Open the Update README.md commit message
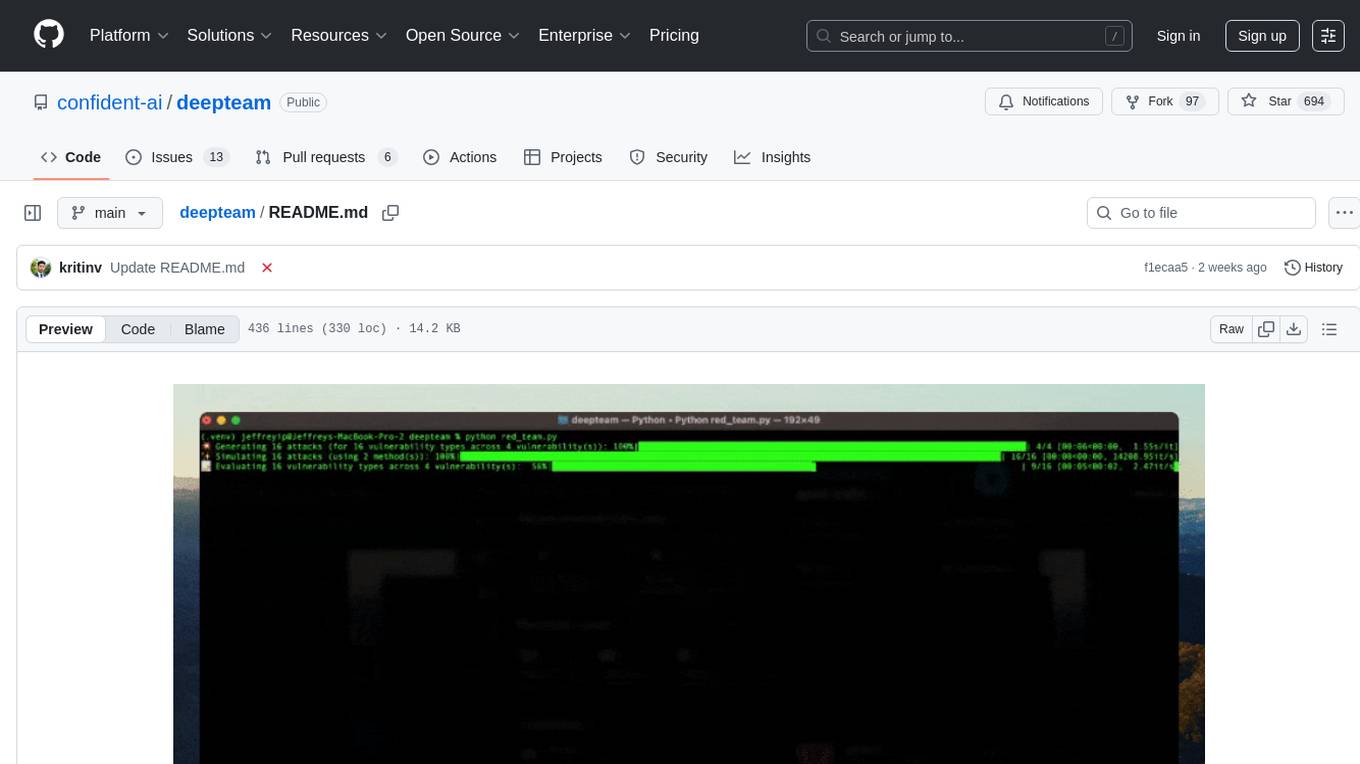 [x=177, y=268]
